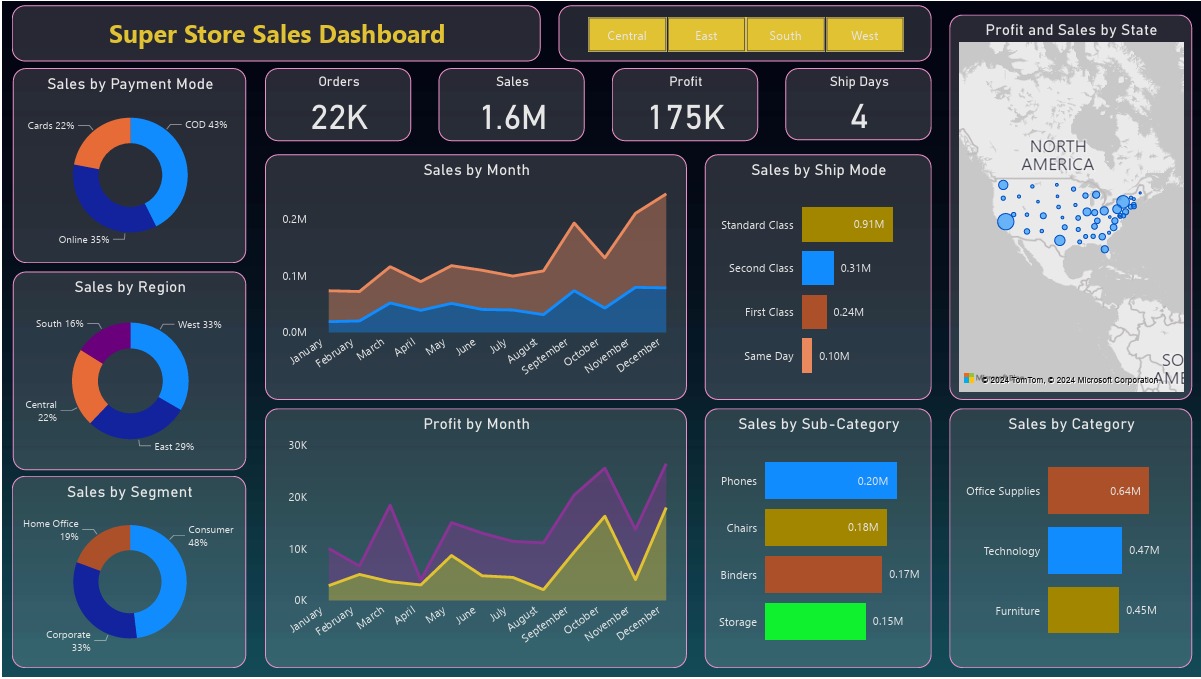Image resolution: width=1201 pixels, height=679 pixels.
Task: Filter dashboard by East region
Action: tap(706, 35)
